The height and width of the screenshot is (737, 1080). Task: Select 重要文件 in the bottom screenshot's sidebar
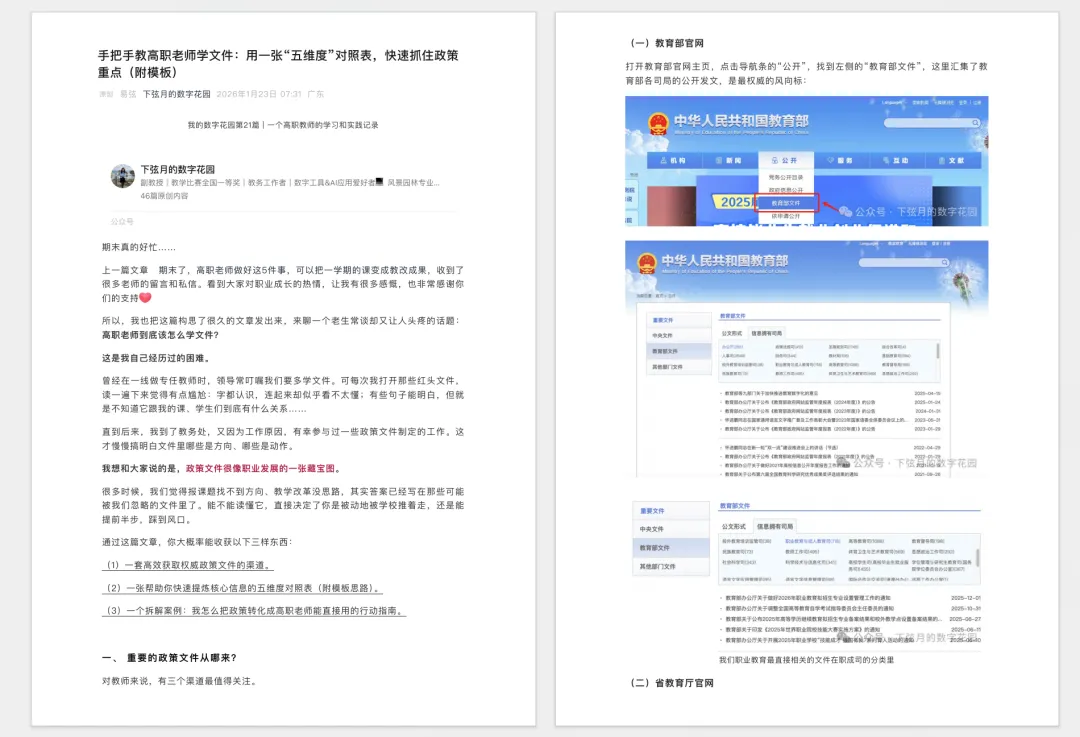pos(671,511)
